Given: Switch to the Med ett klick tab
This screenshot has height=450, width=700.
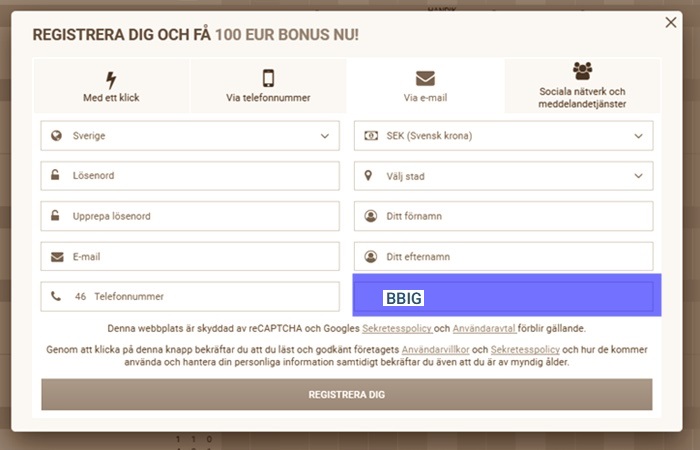Looking at the screenshot, I should 111,86.
